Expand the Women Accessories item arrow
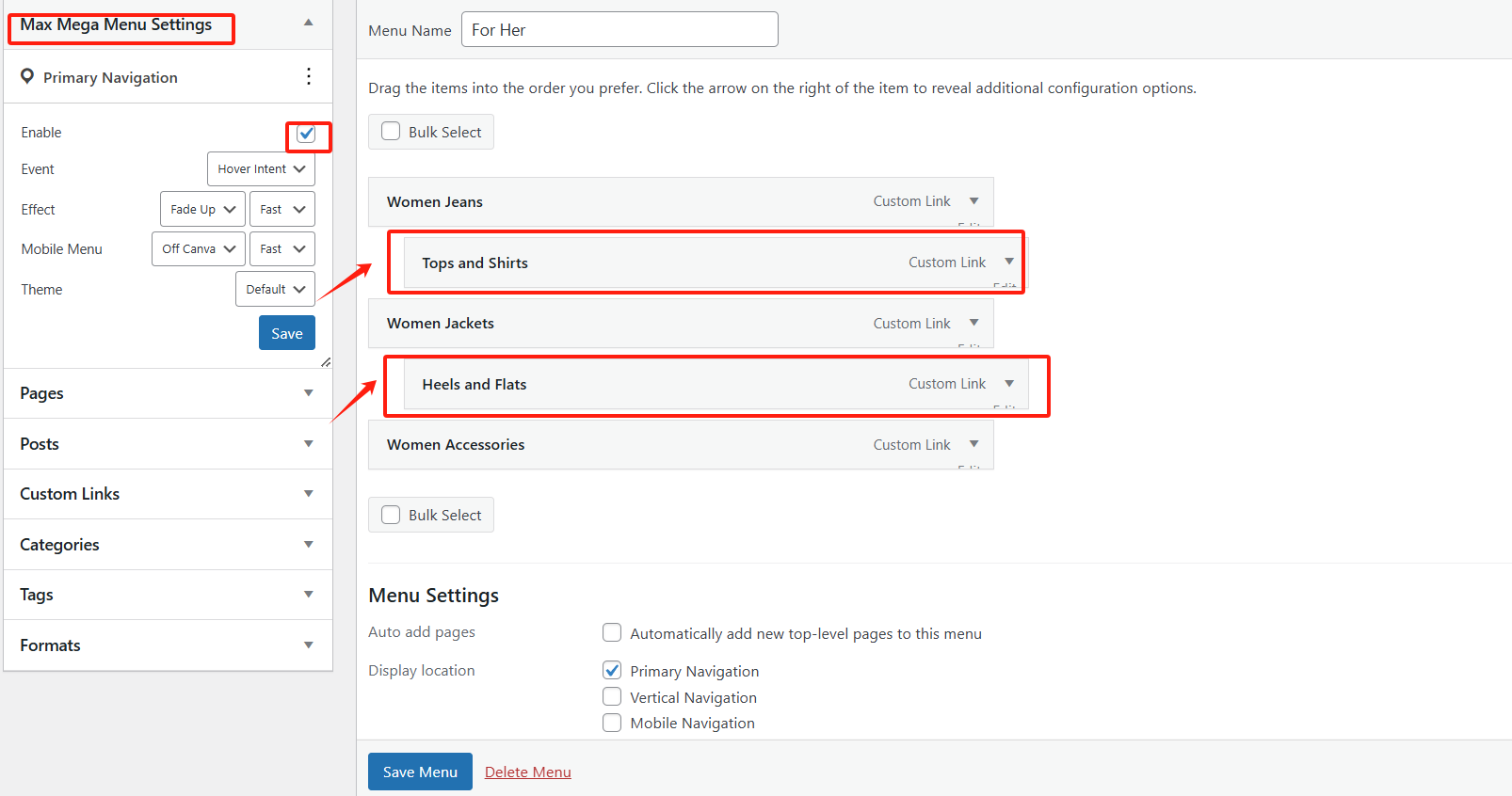The width and height of the screenshot is (1512, 796). [x=973, y=444]
